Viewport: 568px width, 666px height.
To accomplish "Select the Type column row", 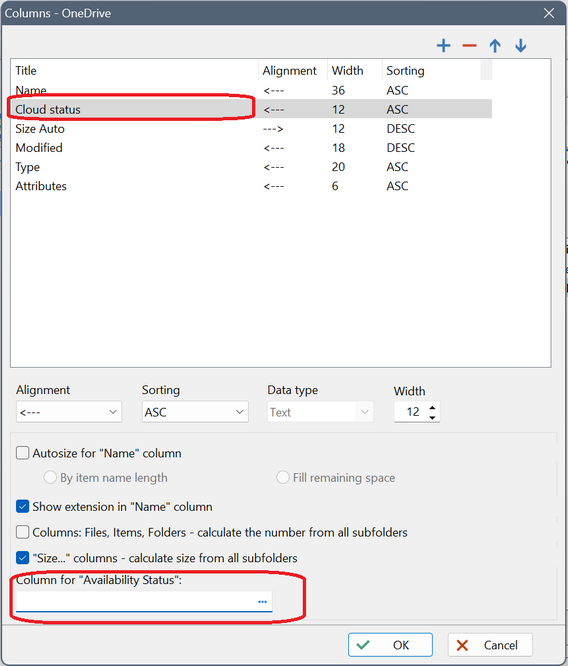I will [251, 166].
